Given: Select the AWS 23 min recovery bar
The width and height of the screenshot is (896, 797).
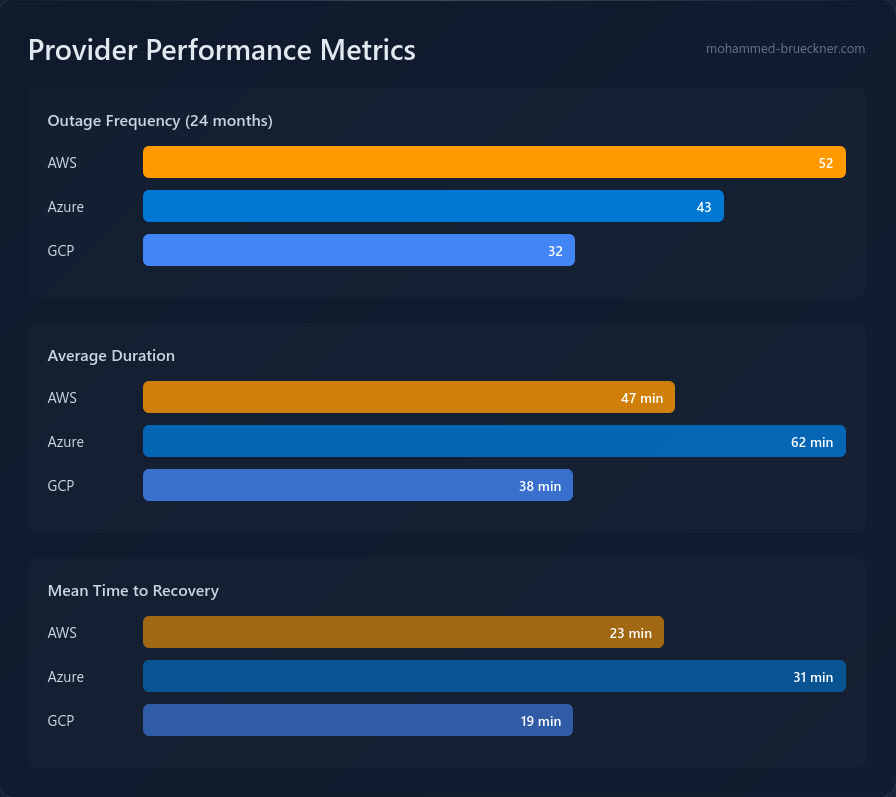Looking at the screenshot, I should (403, 632).
